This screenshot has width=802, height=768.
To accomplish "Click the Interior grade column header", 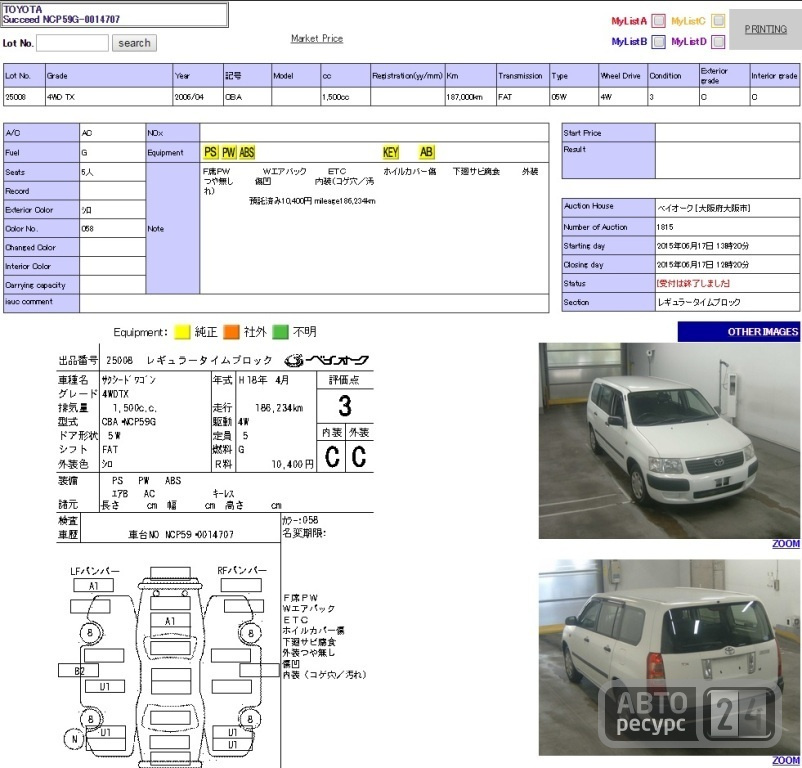I will 774,76.
